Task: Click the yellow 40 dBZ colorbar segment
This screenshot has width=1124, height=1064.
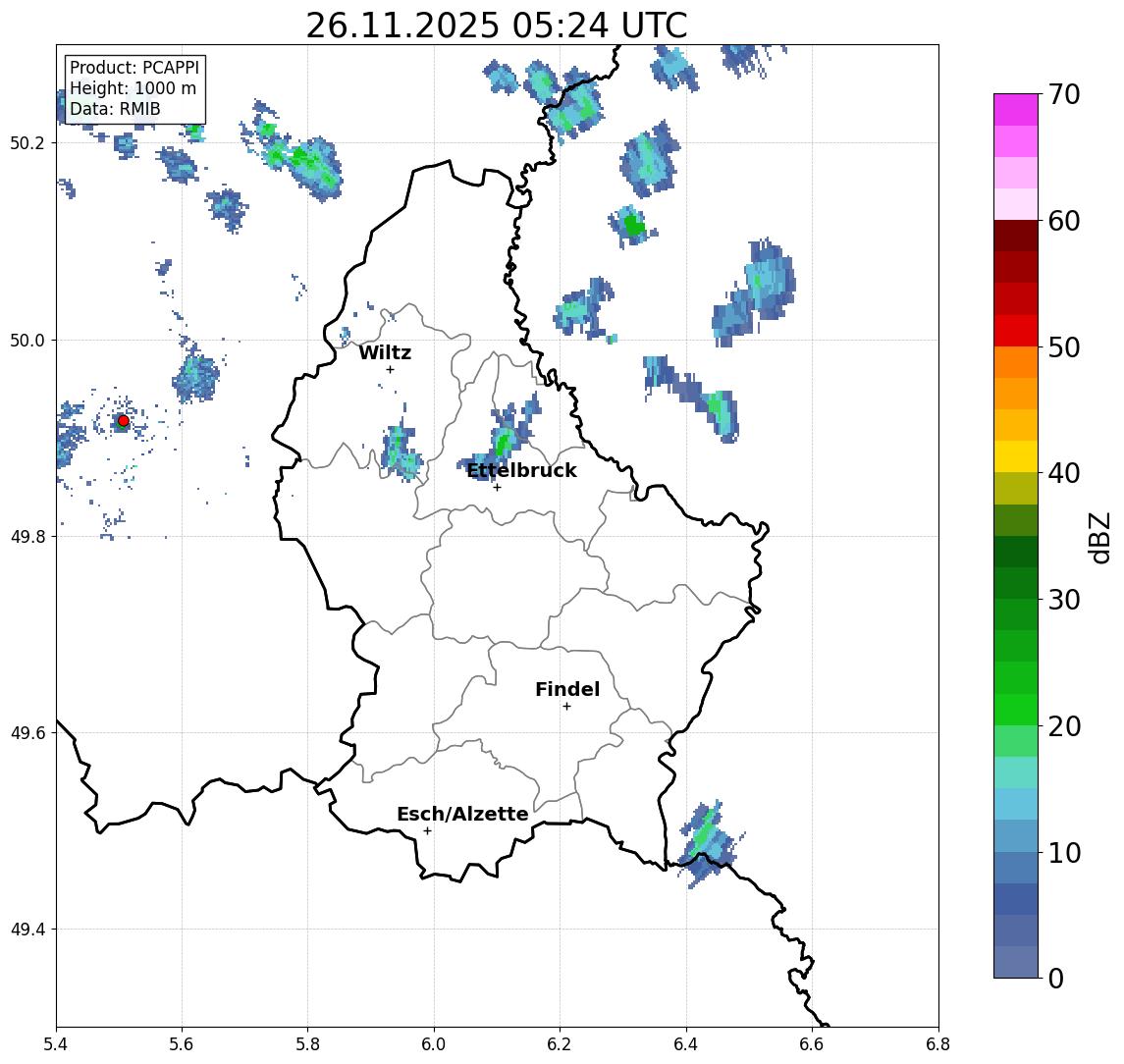Action: (1016, 456)
